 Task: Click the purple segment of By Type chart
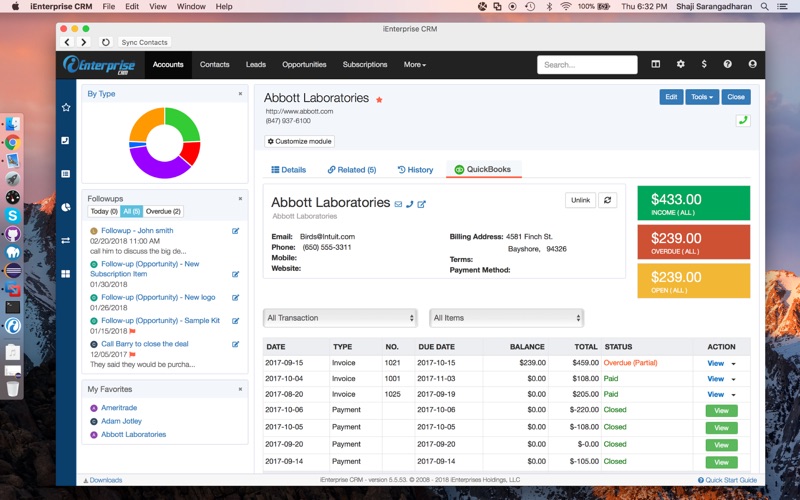[158, 166]
